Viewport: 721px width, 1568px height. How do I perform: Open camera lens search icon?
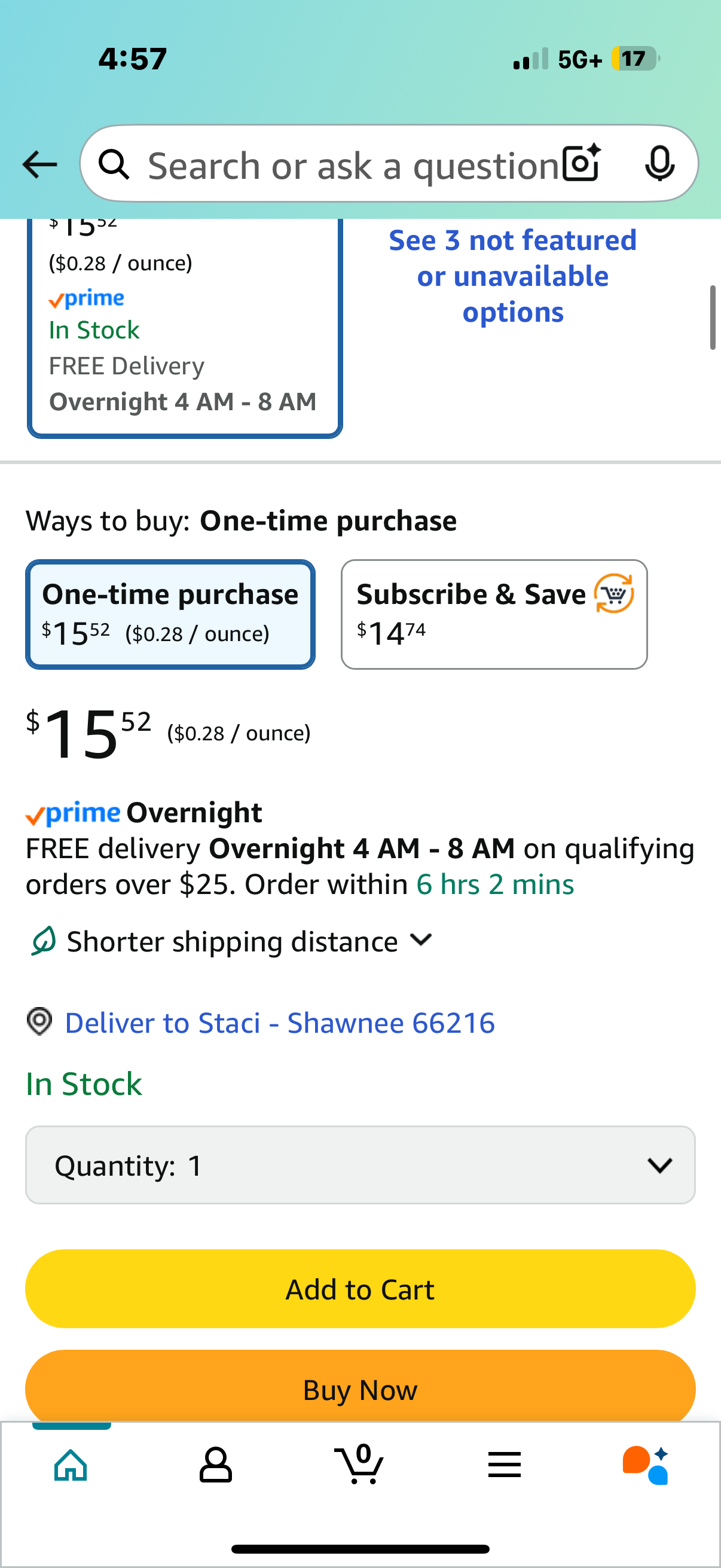[x=582, y=163]
